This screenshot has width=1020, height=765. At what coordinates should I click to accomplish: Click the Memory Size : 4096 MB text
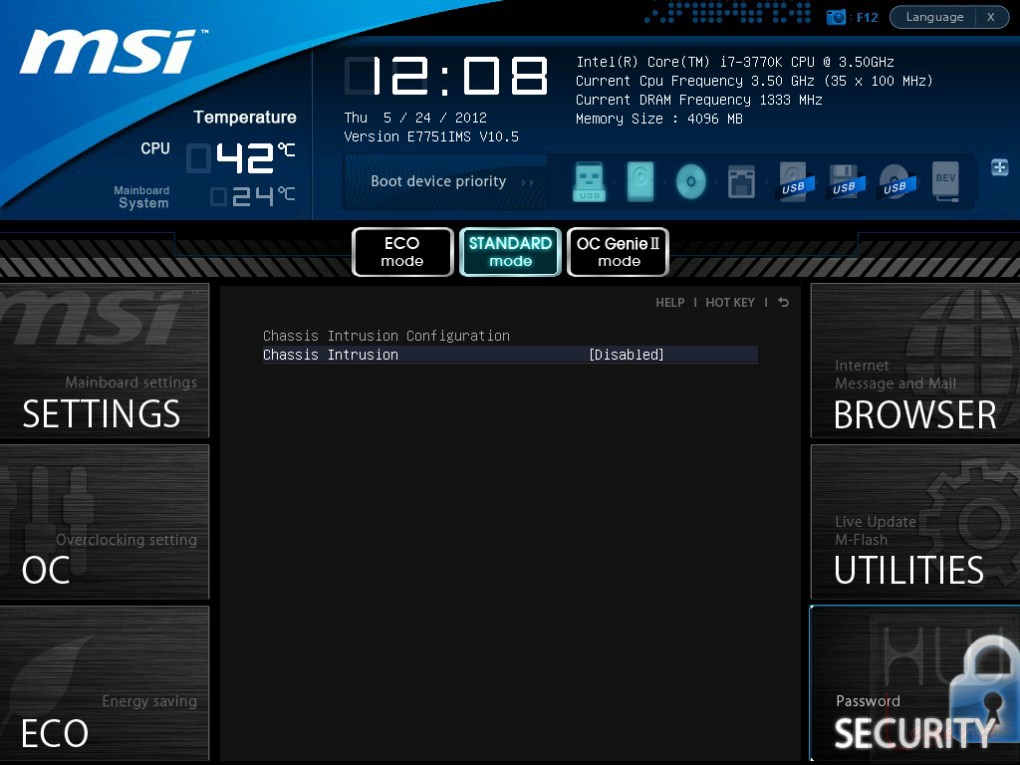click(x=659, y=119)
